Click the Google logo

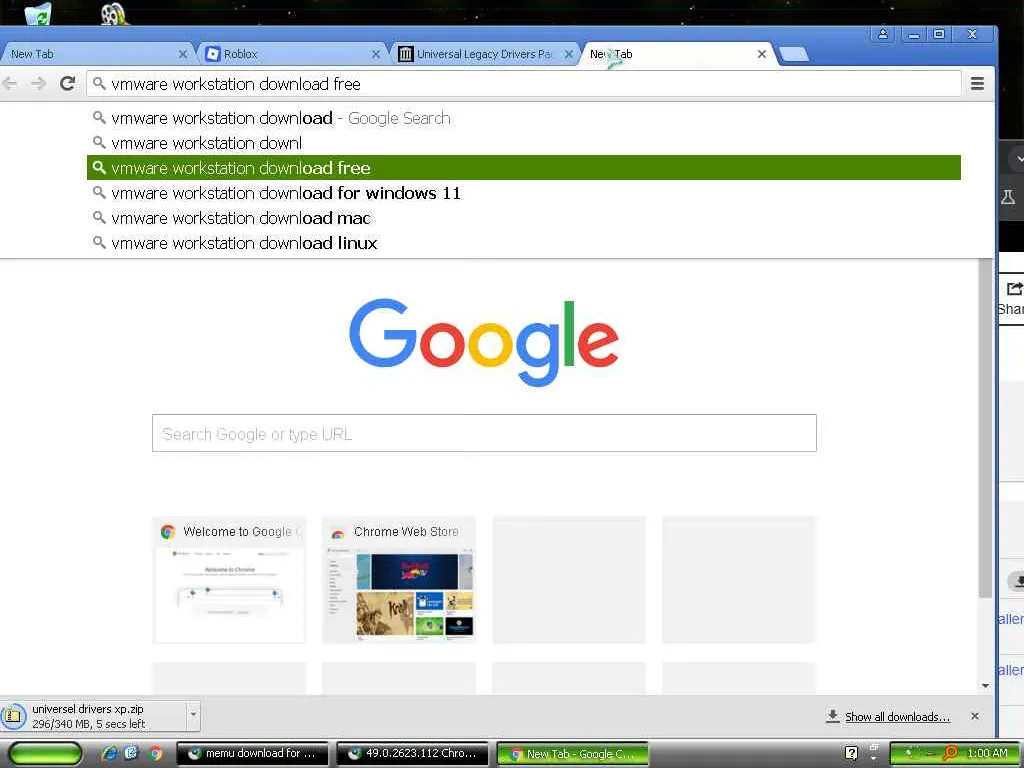[x=484, y=342]
